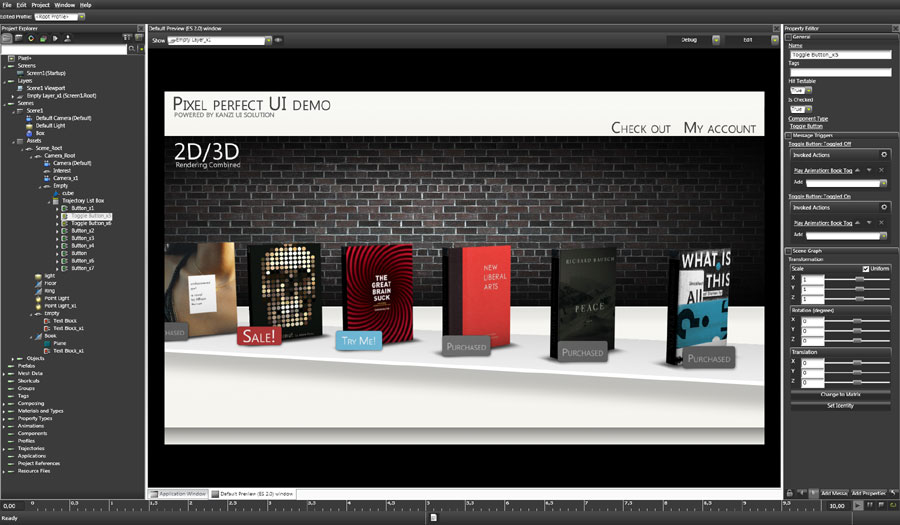Open the Hit Testable True dropdown

(809, 91)
